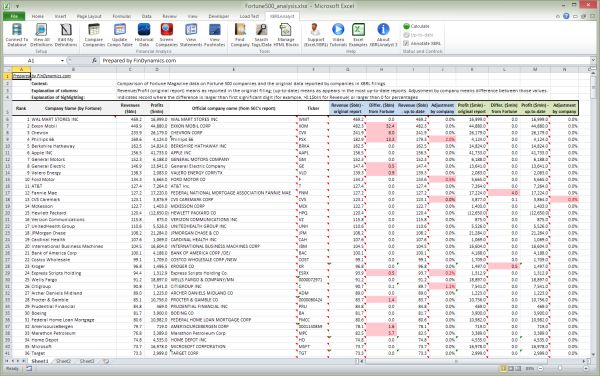Click the green Calculate button
Viewport: 600px width, 376px height.
coord(416,26)
